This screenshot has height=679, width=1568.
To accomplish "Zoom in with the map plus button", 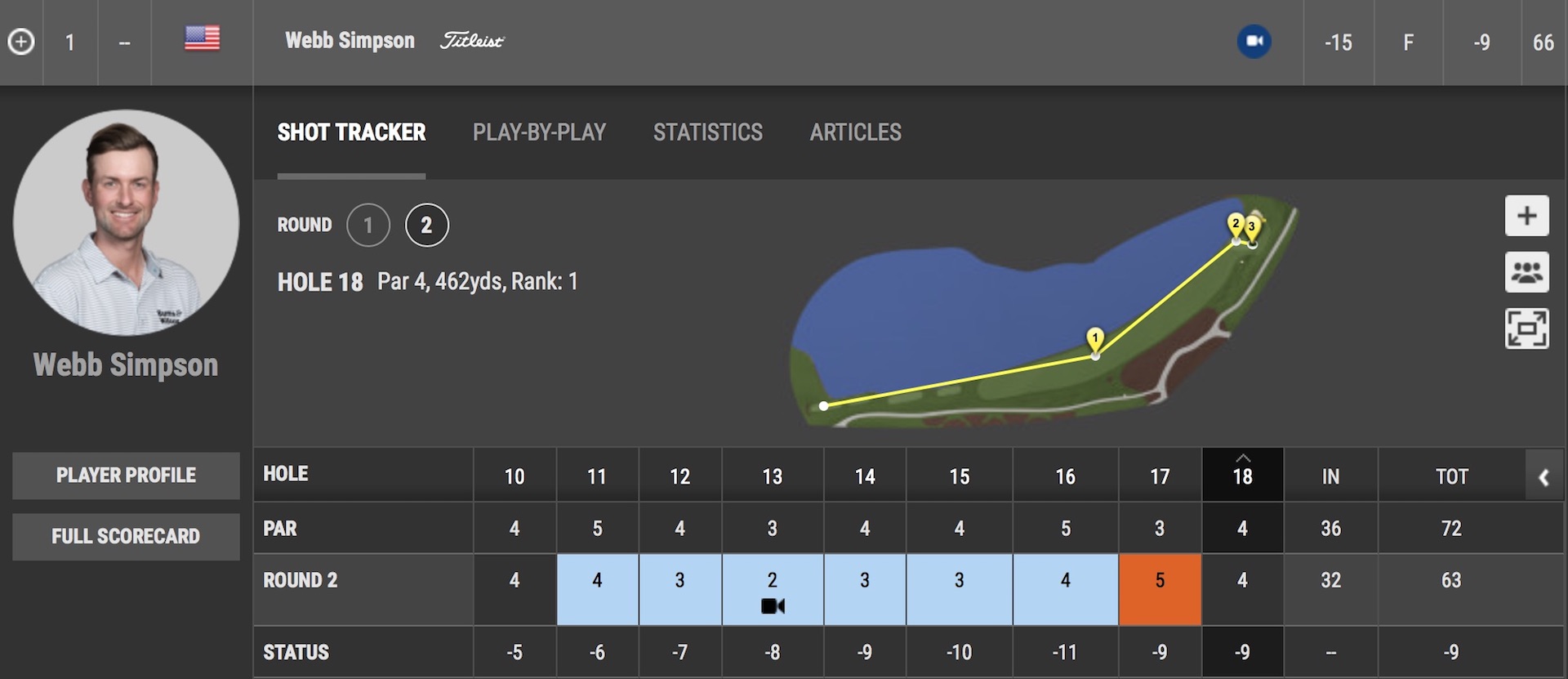I will click(x=1526, y=216).
